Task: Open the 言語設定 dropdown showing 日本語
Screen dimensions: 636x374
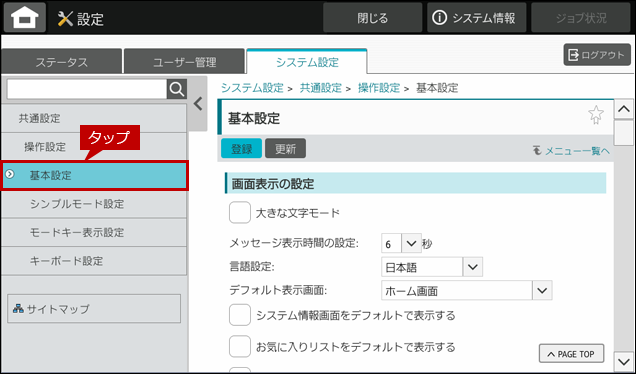Action: (432, 267)
